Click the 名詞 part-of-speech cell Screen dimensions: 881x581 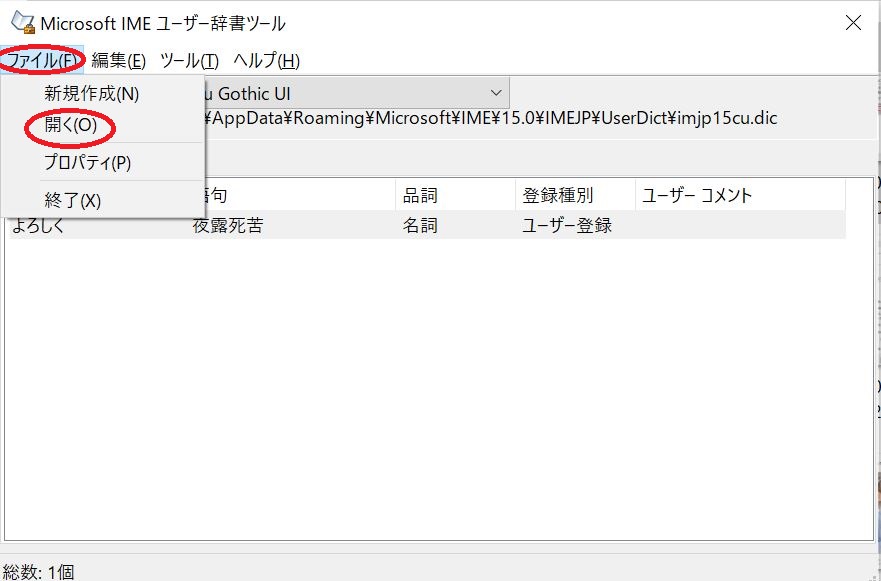pyautogui.click(x=420, y=225)
